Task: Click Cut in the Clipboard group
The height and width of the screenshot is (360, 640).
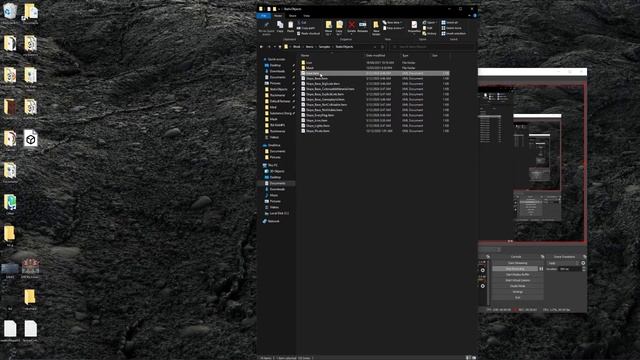Action: click(302, 22)
